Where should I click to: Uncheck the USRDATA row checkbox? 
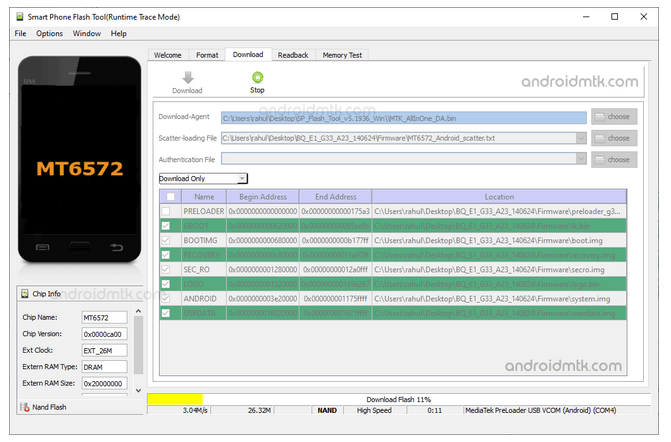click(x=166, y=313)
